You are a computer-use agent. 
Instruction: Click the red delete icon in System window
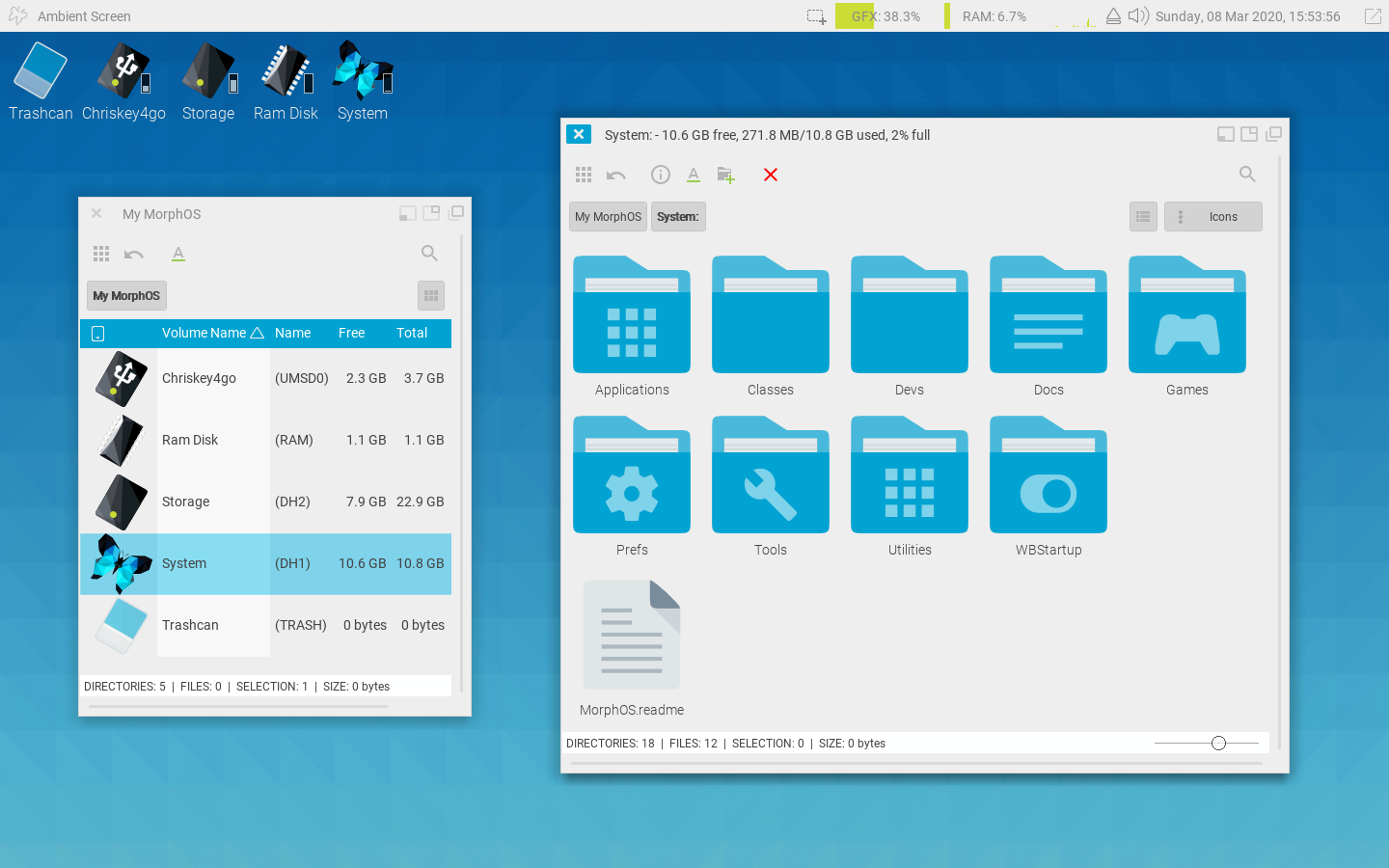pos(770,175)
